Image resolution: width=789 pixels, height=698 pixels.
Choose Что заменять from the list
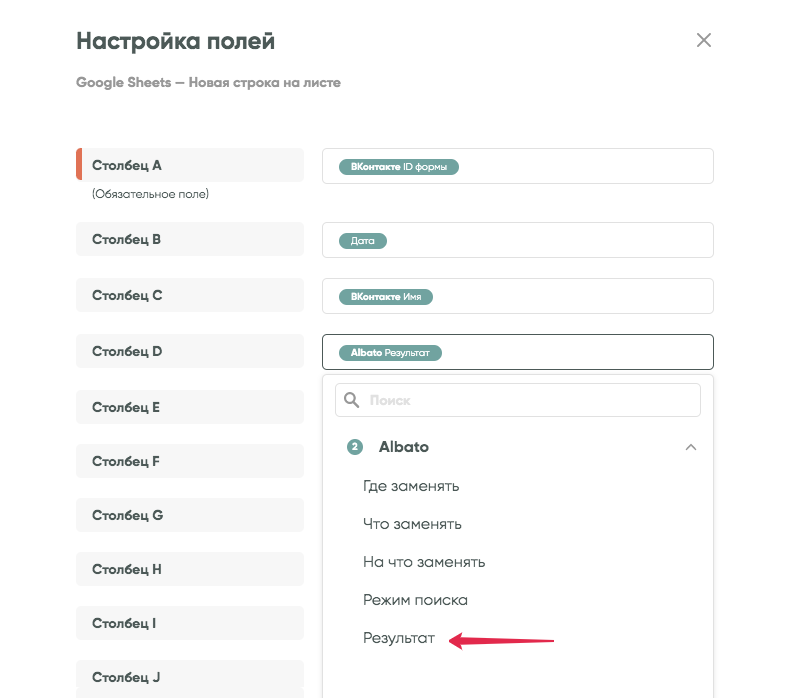(412, 524)
